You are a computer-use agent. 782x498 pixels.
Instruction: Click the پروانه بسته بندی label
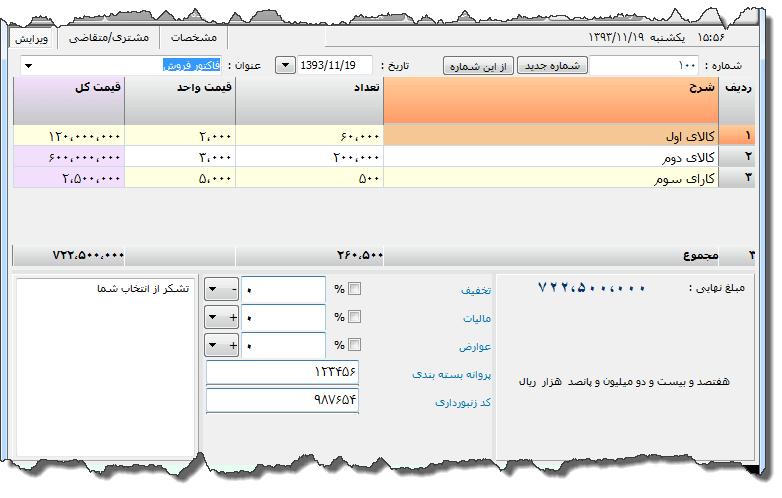click(451, 374)
